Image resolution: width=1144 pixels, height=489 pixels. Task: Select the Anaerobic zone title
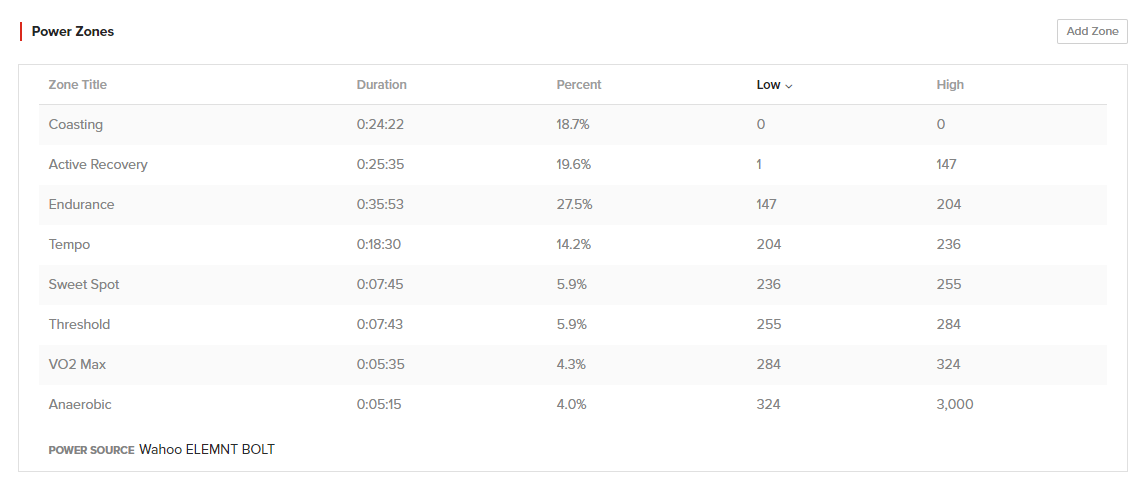(x=80, y=404)
